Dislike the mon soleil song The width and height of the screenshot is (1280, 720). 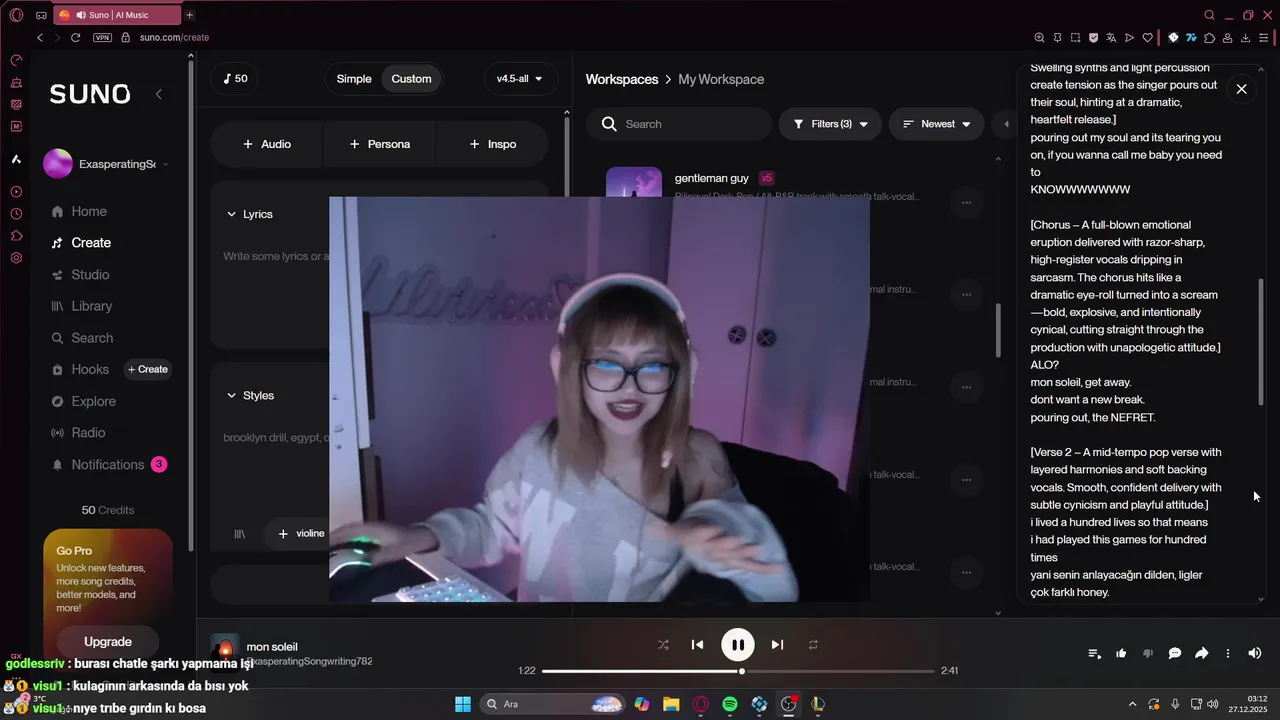1148,653
